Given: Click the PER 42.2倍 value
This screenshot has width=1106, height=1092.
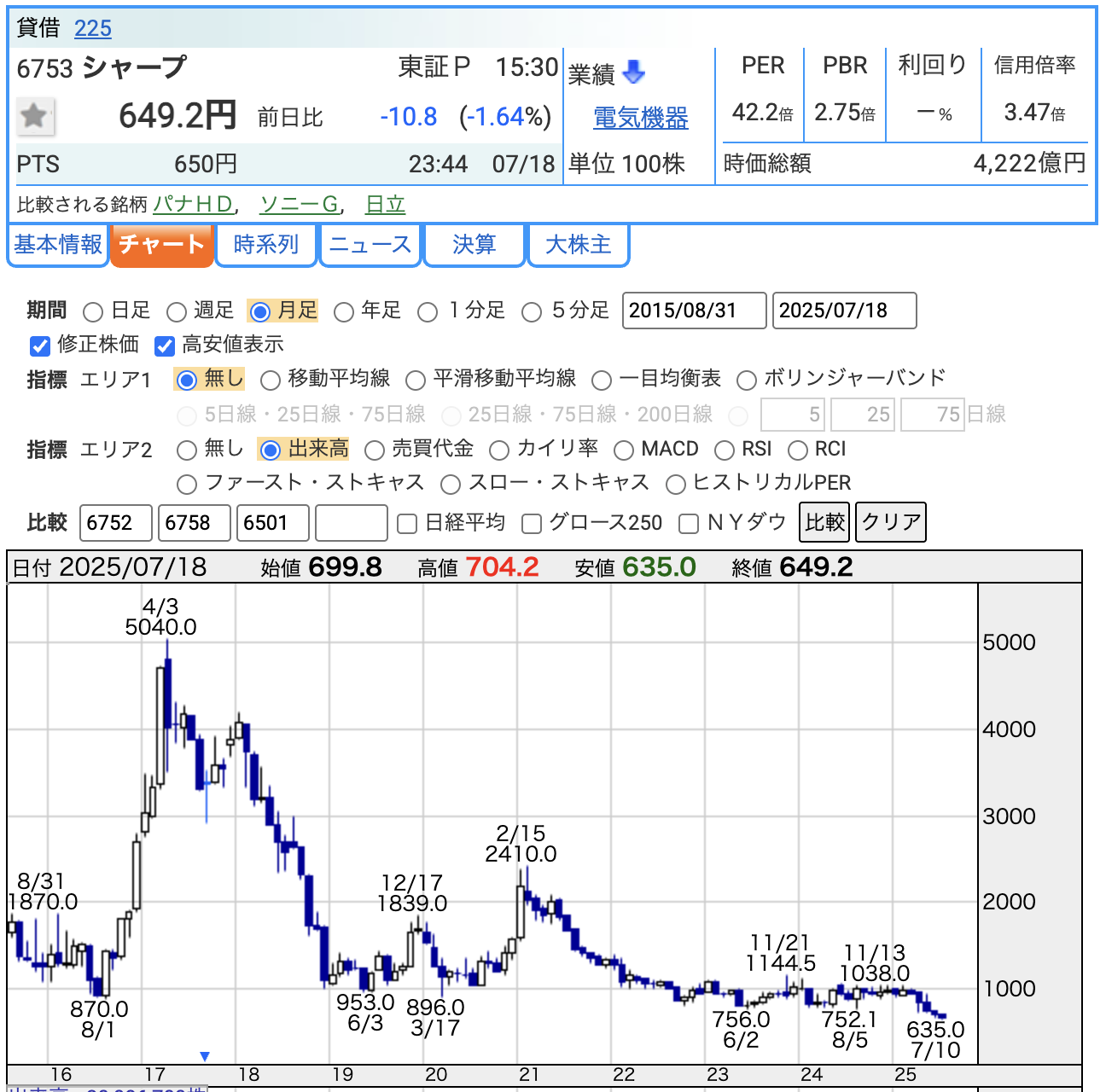Looking at the screenshot, I should pos(762,113).
